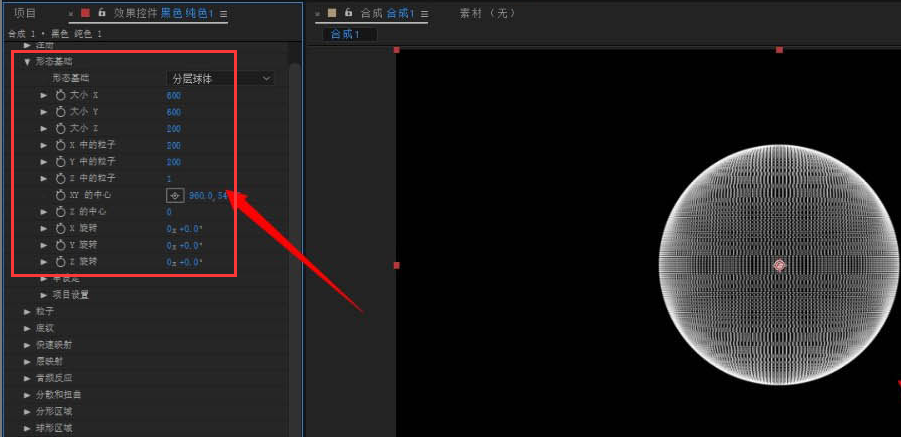The image size is (901, 437).
Task: Click the 素材 (无) panel label
Action: tap(487, 13)
